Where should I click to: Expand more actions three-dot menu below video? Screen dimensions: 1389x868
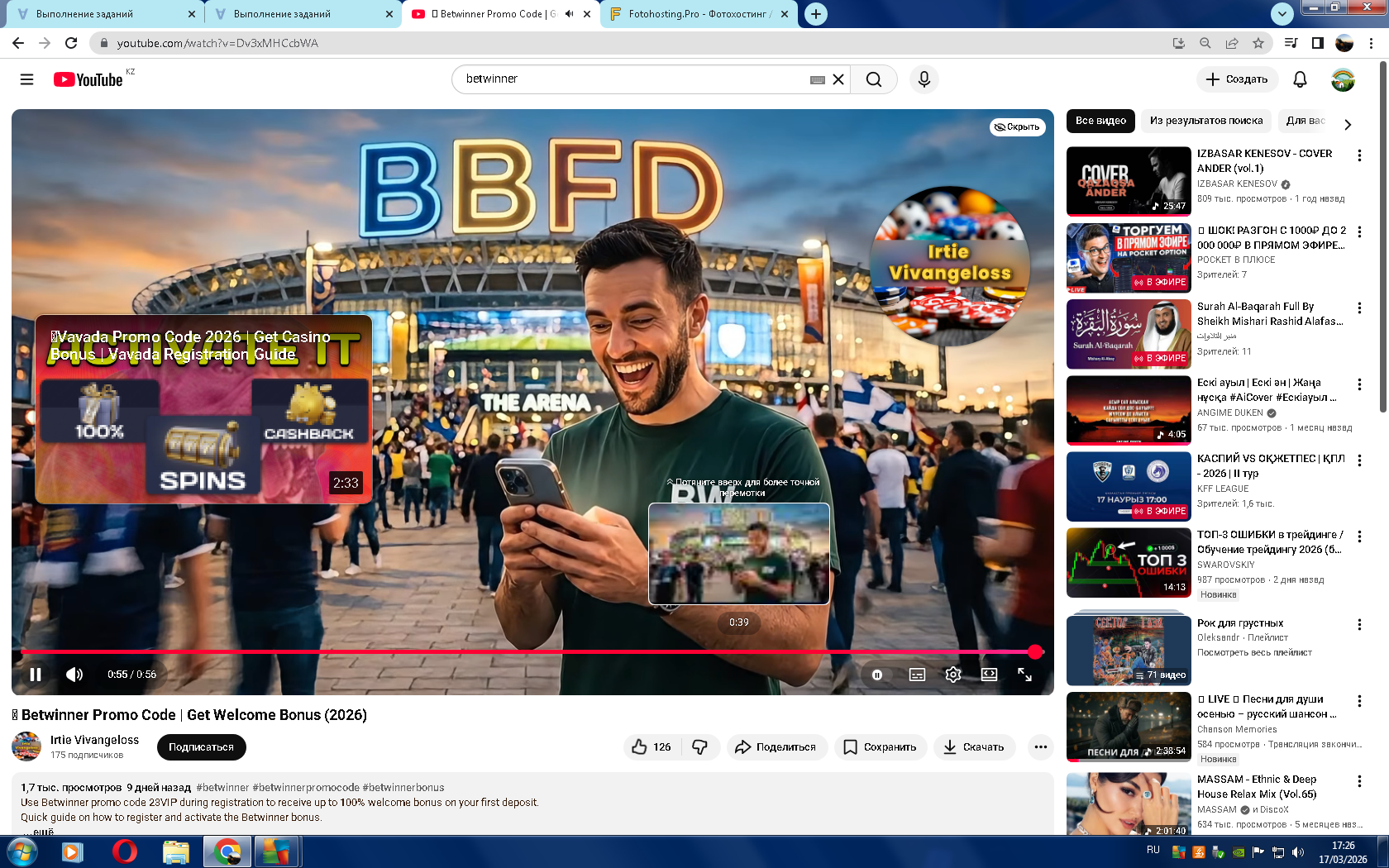coord(1040,747)
